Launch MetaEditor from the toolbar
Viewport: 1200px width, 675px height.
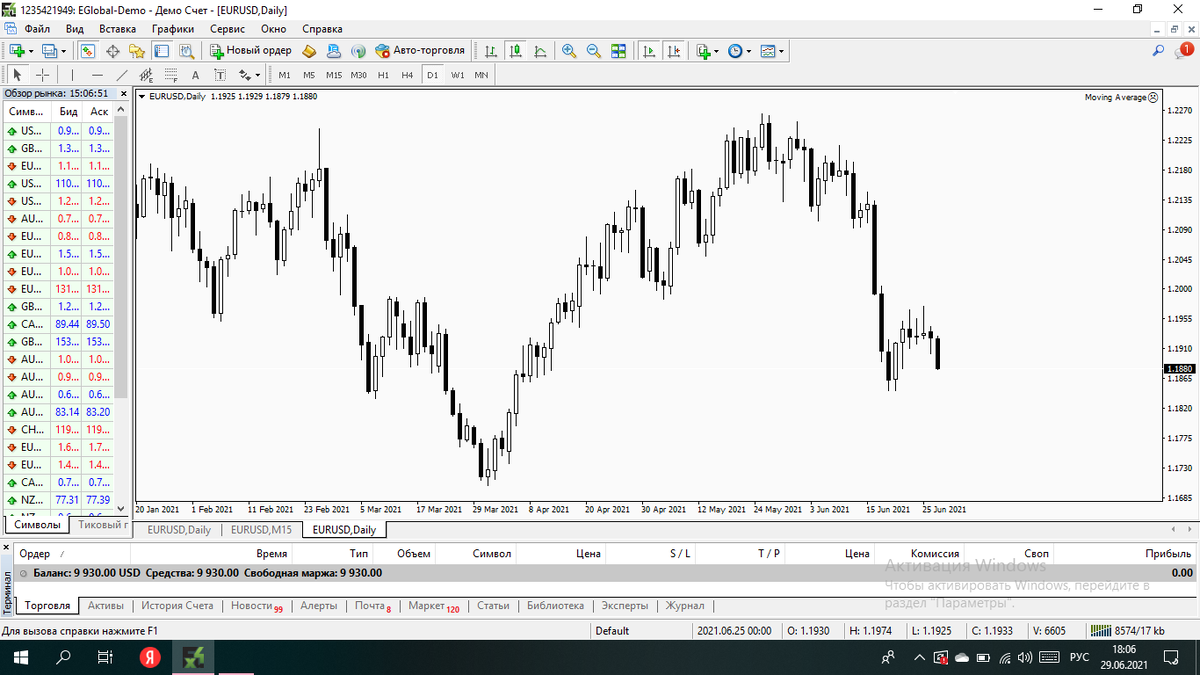tap(309, 50)
